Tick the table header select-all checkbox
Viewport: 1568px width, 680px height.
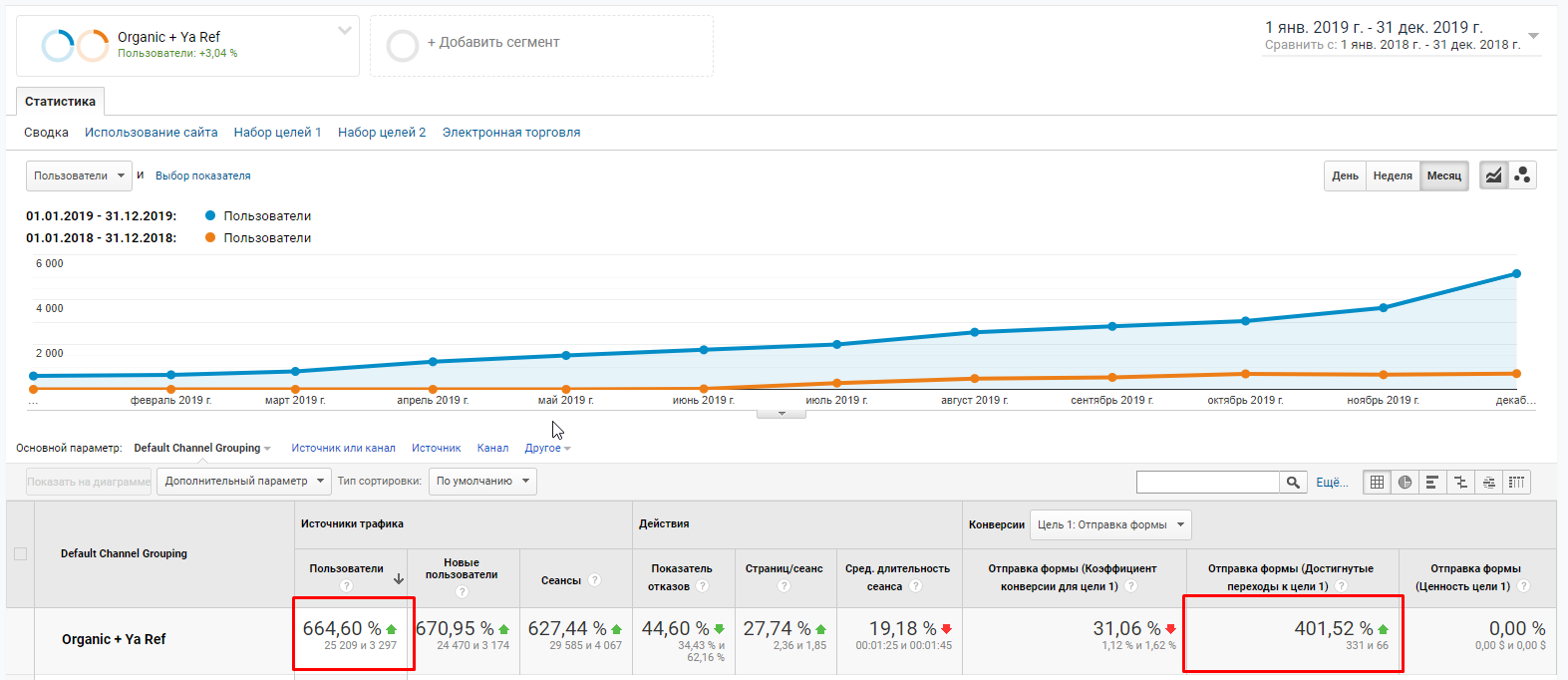click(x=20, y=553)
